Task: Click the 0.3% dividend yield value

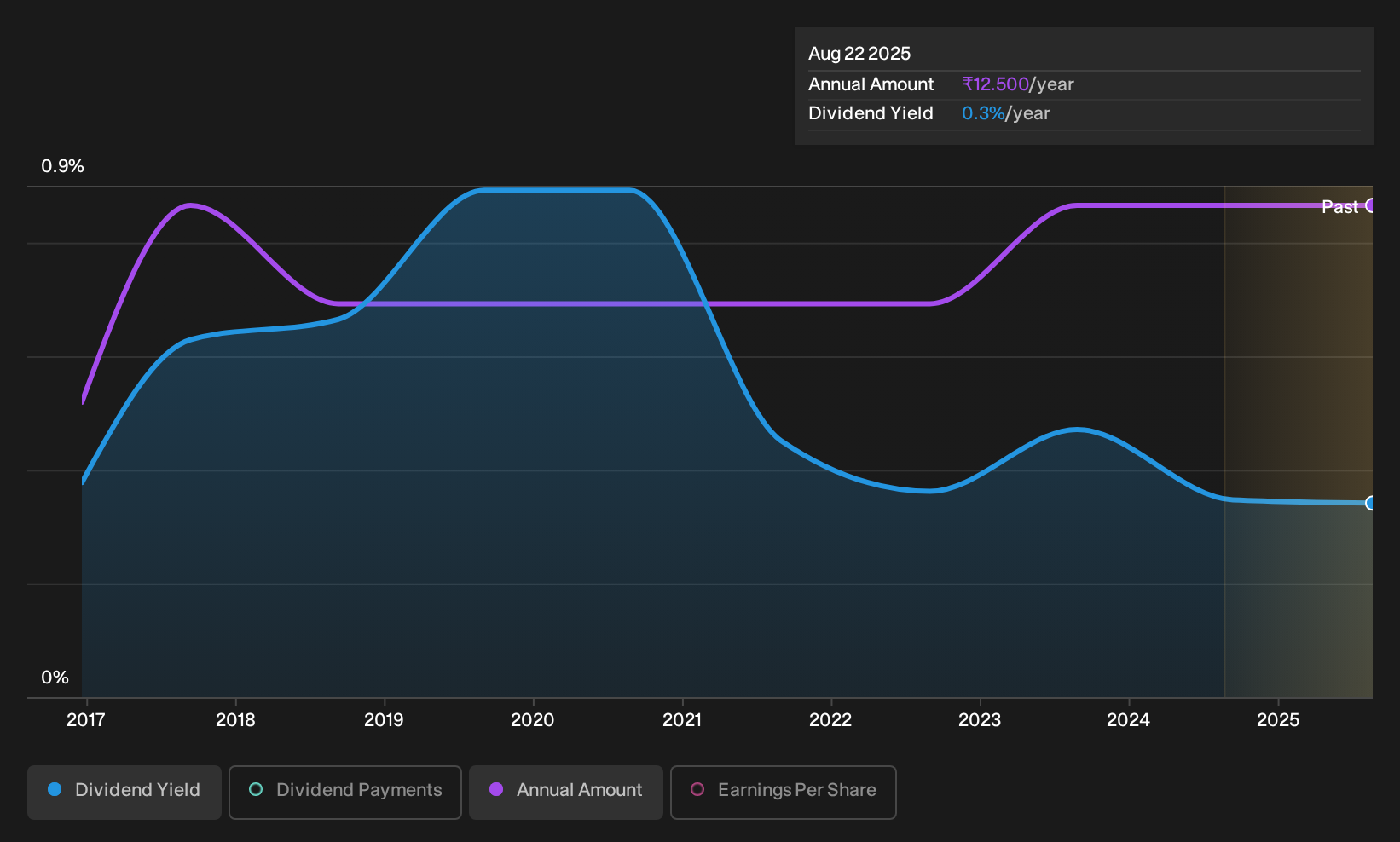Action: [x=983, y=113]
